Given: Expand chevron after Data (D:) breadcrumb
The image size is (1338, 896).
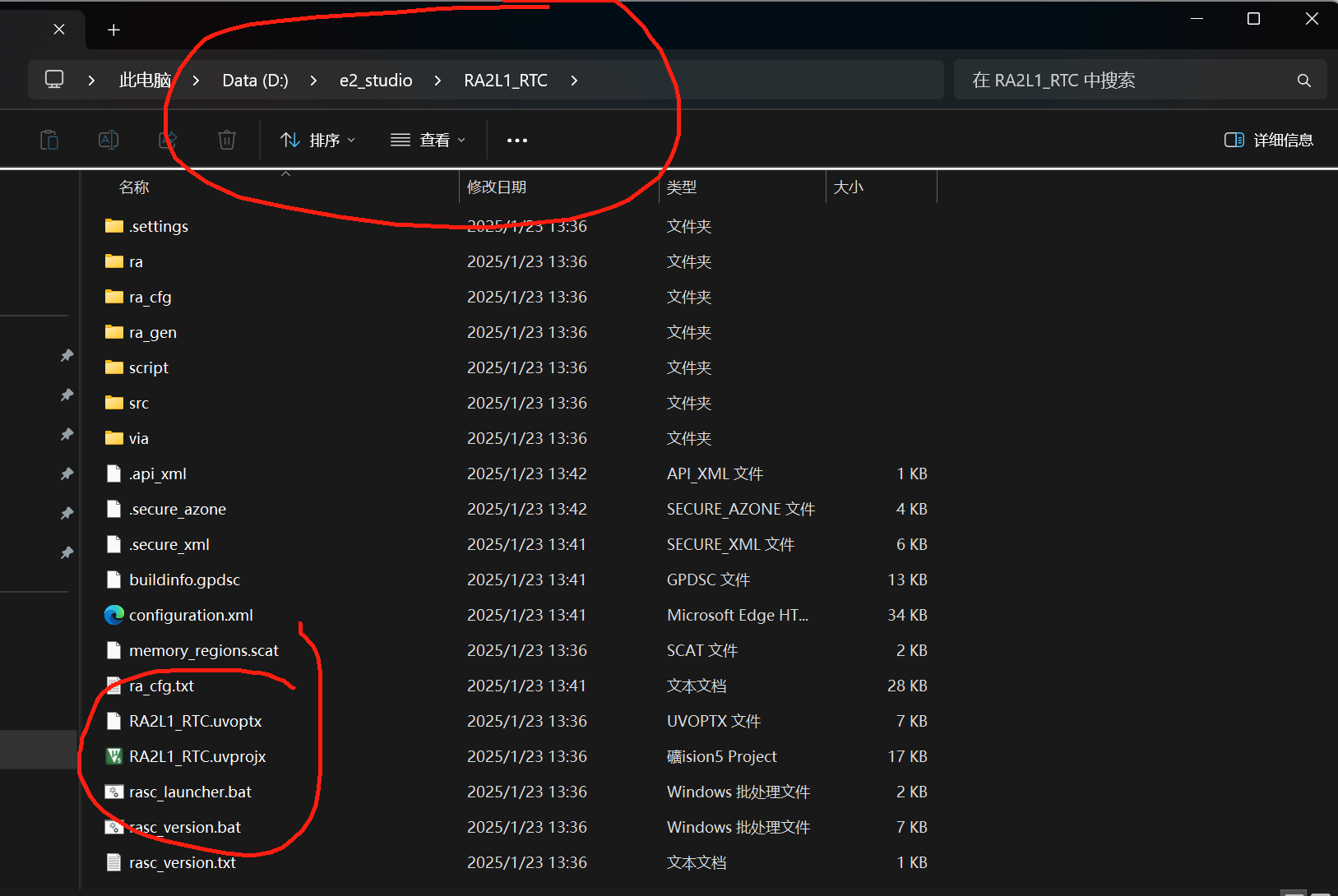Looking at the screenshot, I should (313, 81).
